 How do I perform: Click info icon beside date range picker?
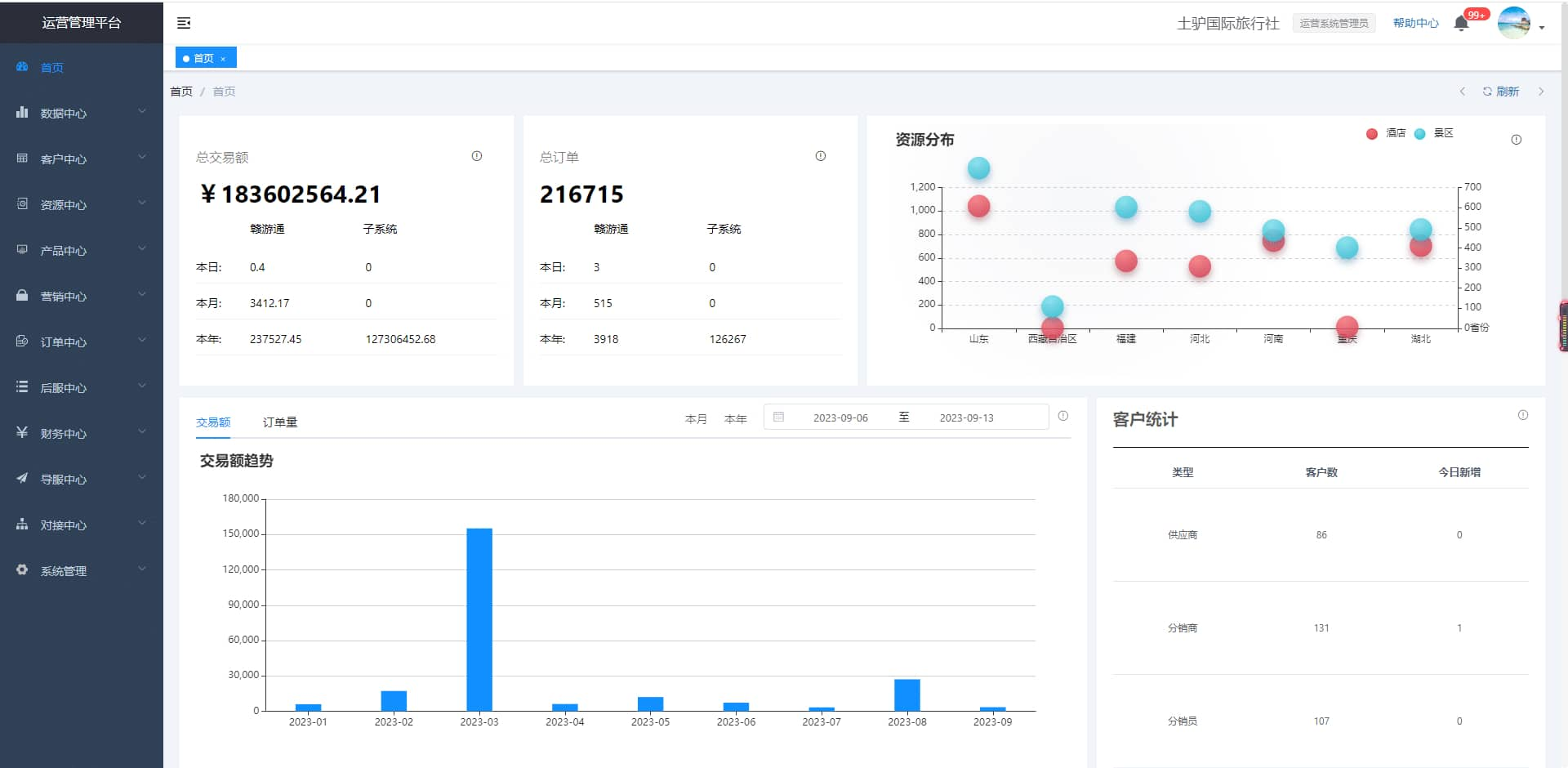tap(1063, 416)
